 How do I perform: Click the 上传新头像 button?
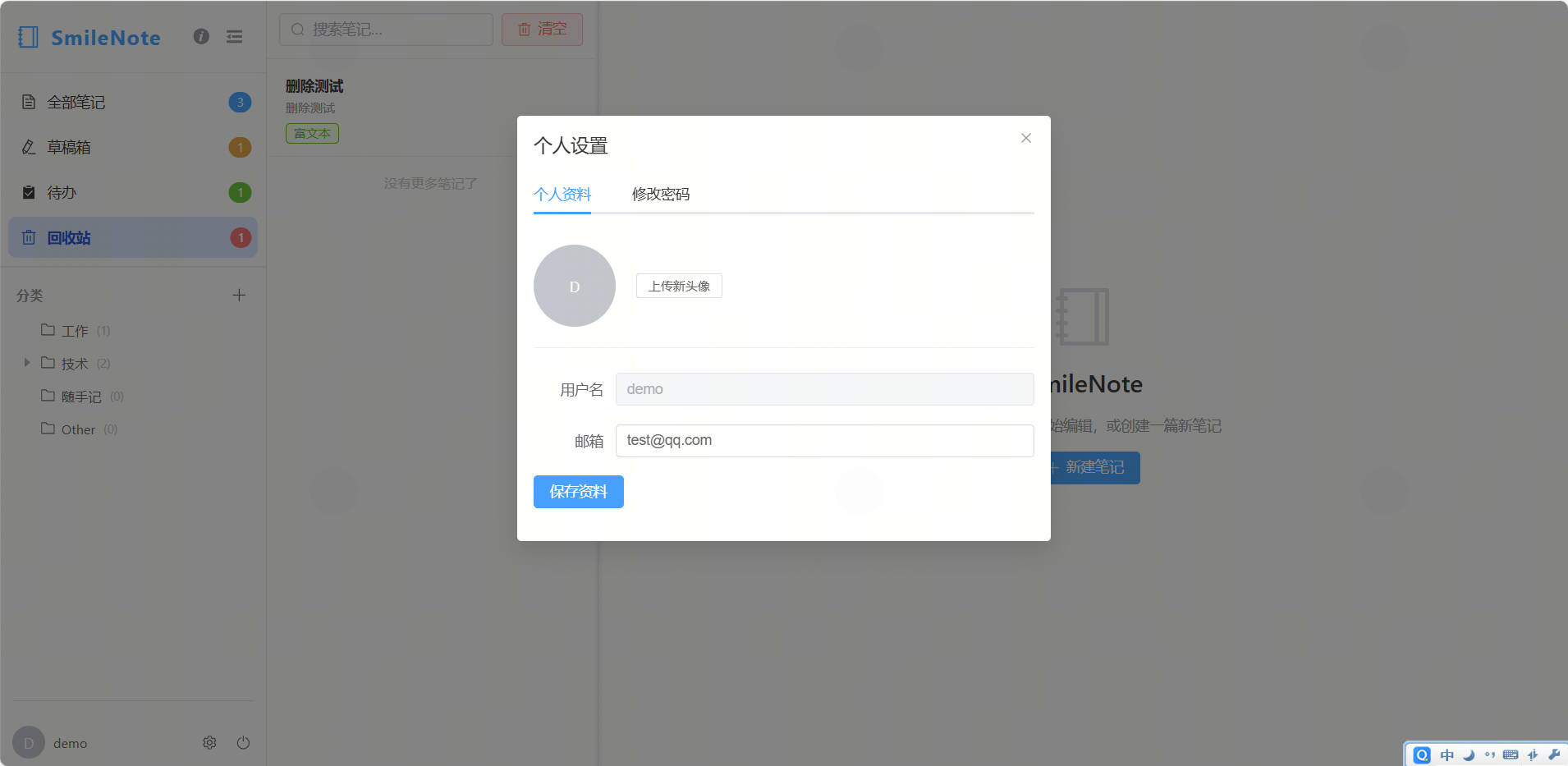pyautogui.click(x=679, y=286)
